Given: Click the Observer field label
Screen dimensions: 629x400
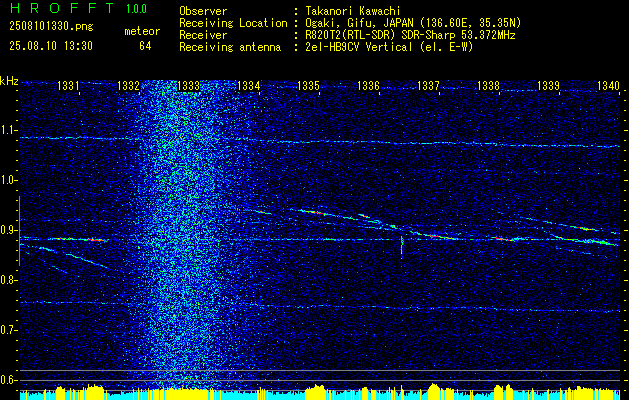Looking at the screenshot, I should pyautogui.click(x=203, y=11).
